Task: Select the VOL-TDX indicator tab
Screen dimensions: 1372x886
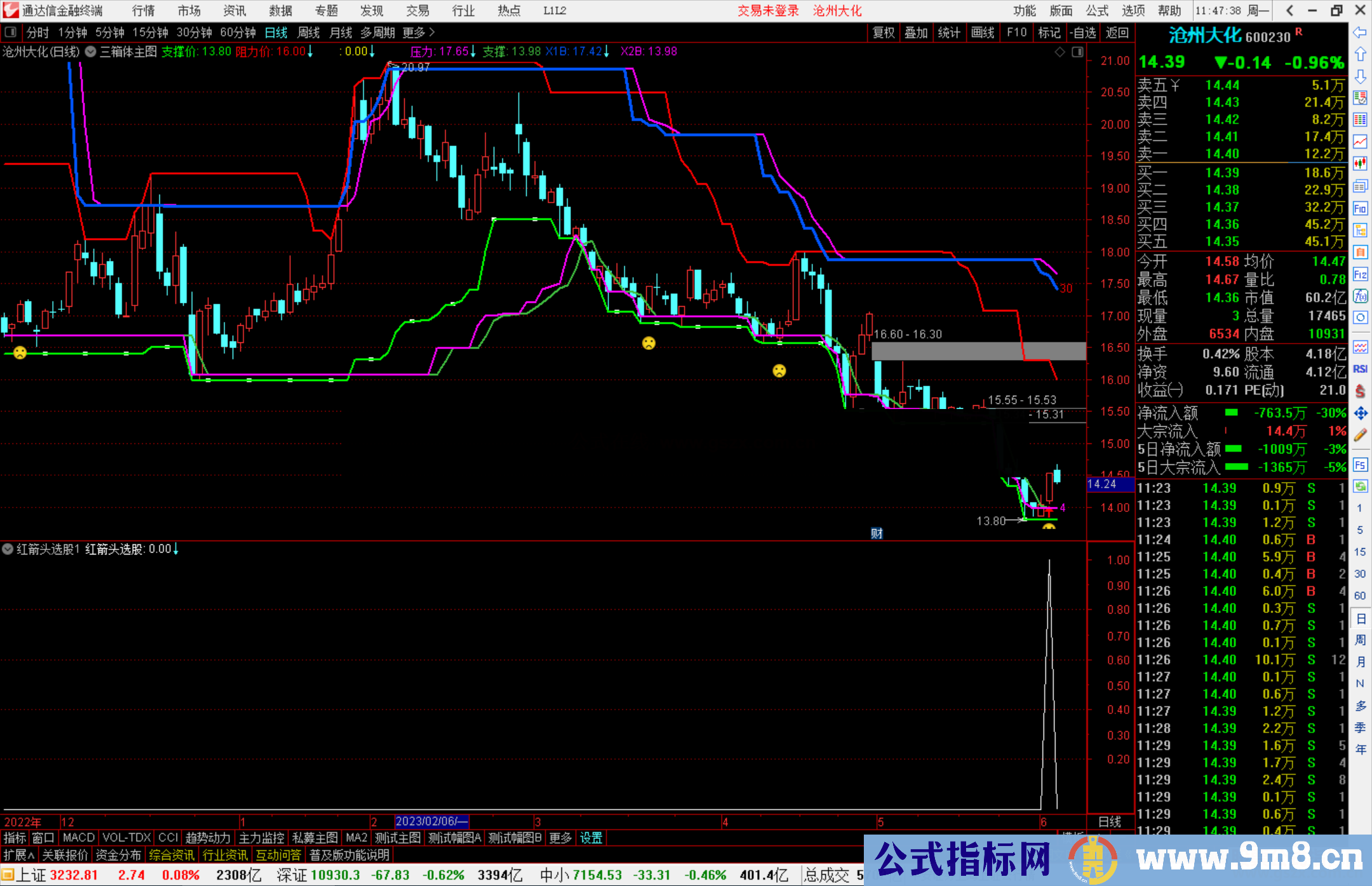Action: 126,838
